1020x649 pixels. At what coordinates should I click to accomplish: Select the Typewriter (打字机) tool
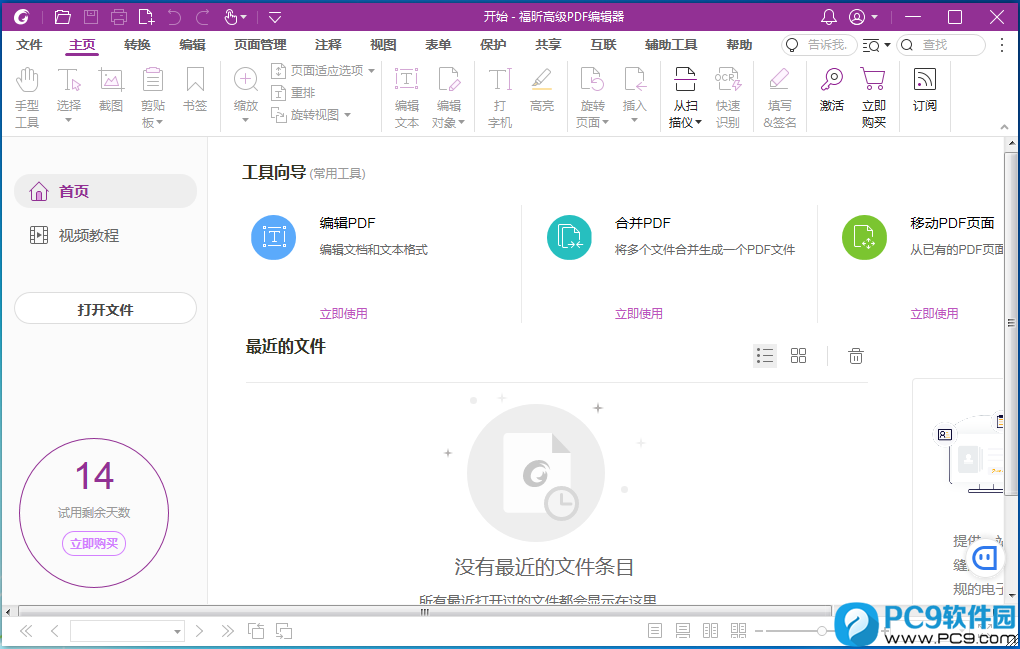click(x=500, y=98)
